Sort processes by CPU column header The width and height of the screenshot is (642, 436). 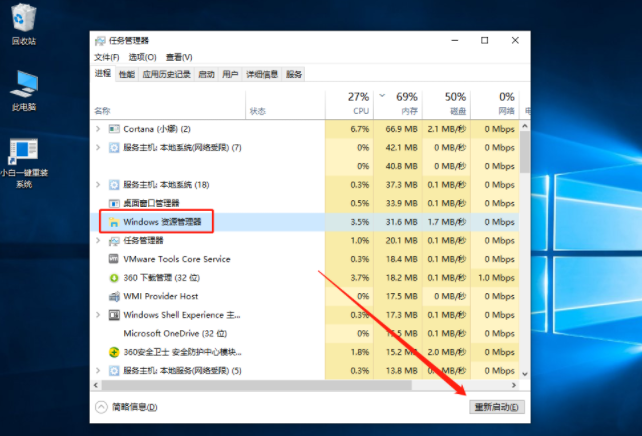click(349, 105)
